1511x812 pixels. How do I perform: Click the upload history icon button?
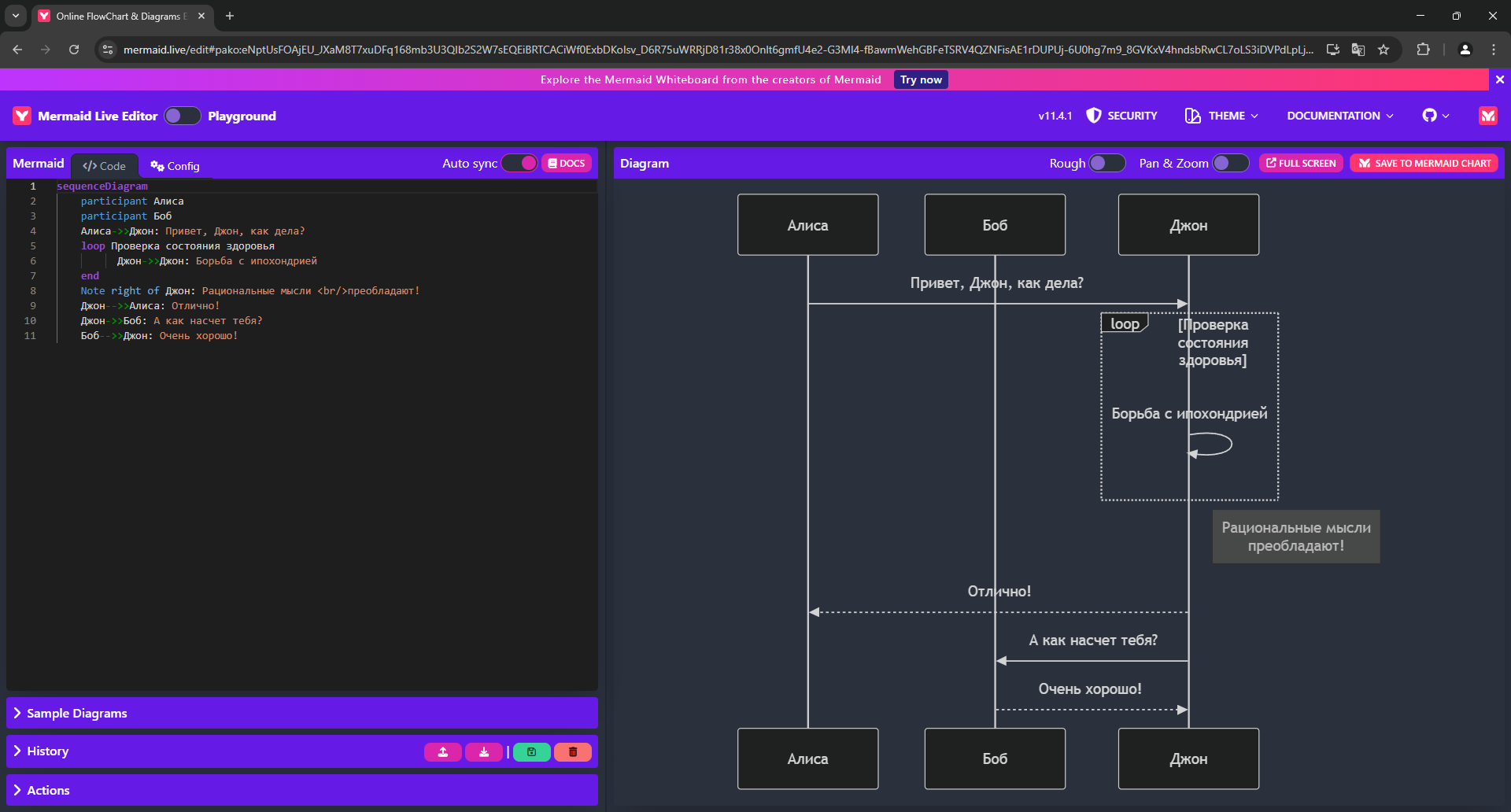pyautogui.click(x=443, y=752)
